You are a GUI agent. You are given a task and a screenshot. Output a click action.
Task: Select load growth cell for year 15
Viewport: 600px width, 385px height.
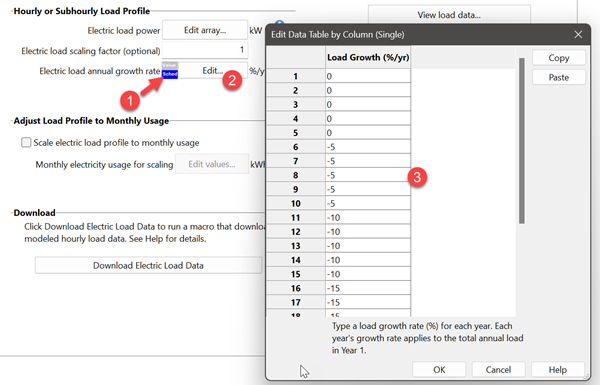pyautogui.click(x=368, y=274)
